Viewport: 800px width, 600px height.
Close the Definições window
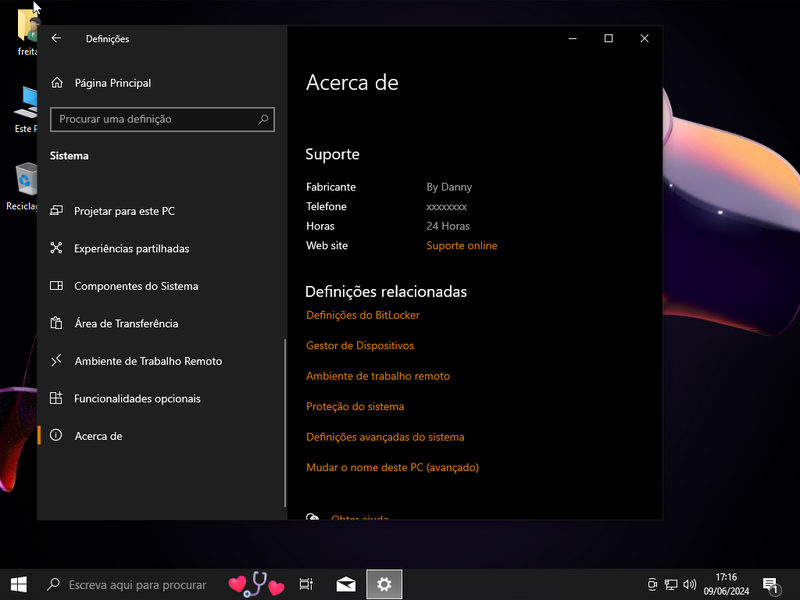tap(644, 38)
